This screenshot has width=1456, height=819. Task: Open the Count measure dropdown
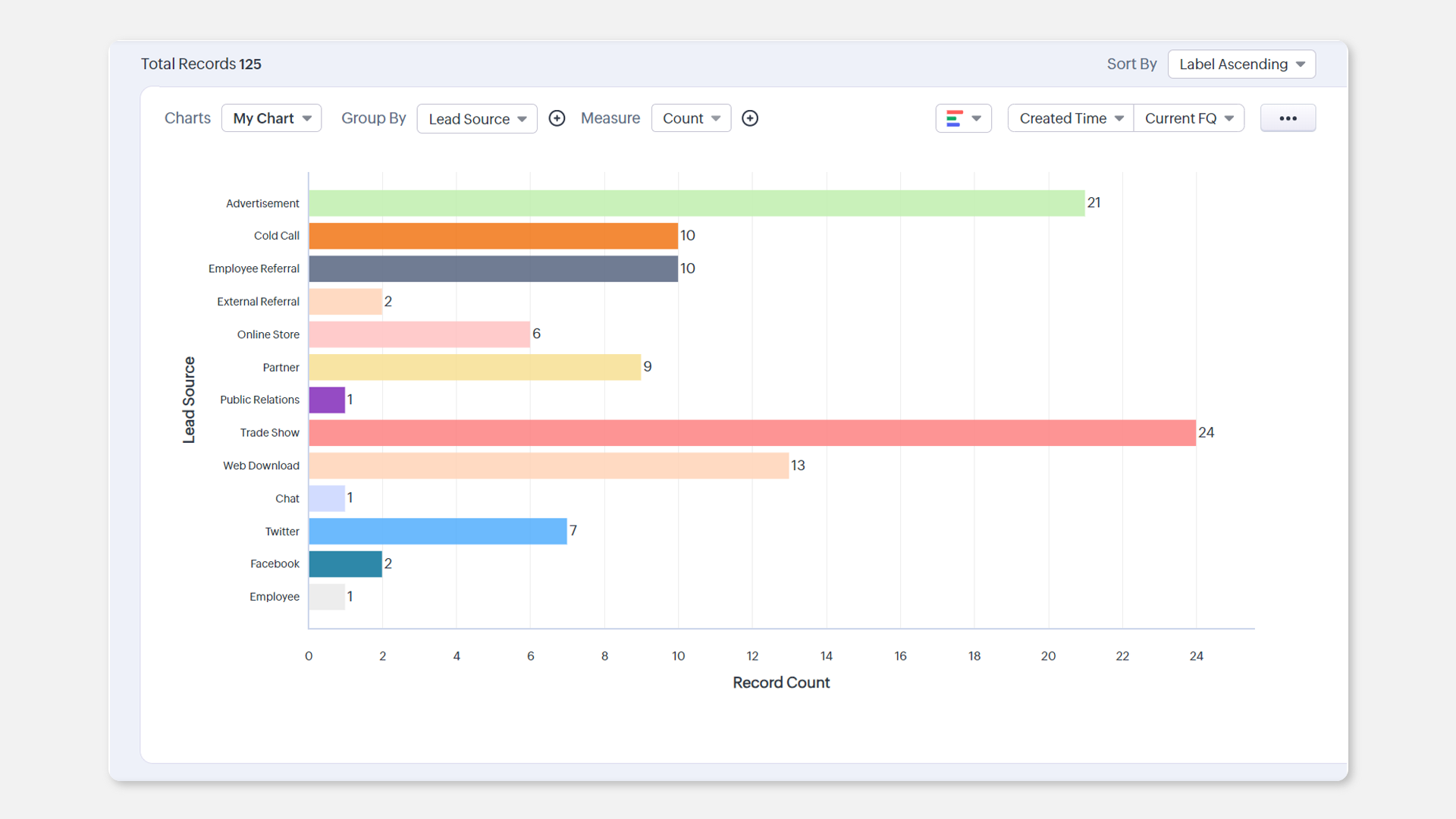(691, 118)
